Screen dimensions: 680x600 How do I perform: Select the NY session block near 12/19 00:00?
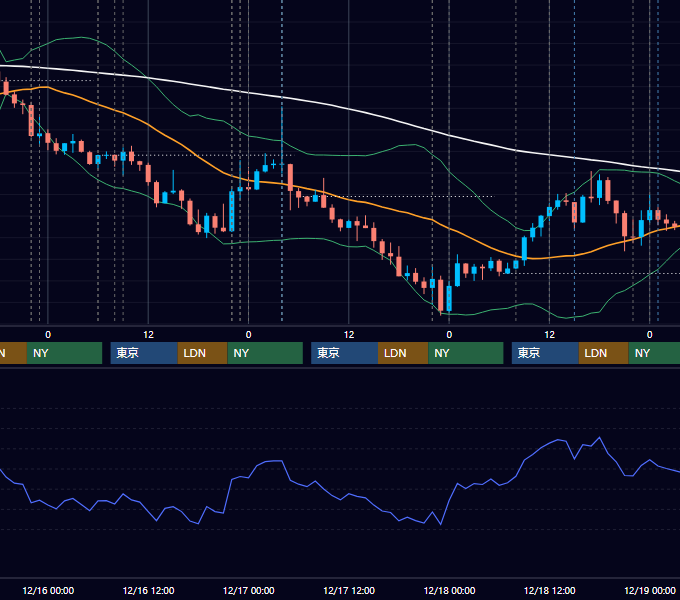point(654,353)
